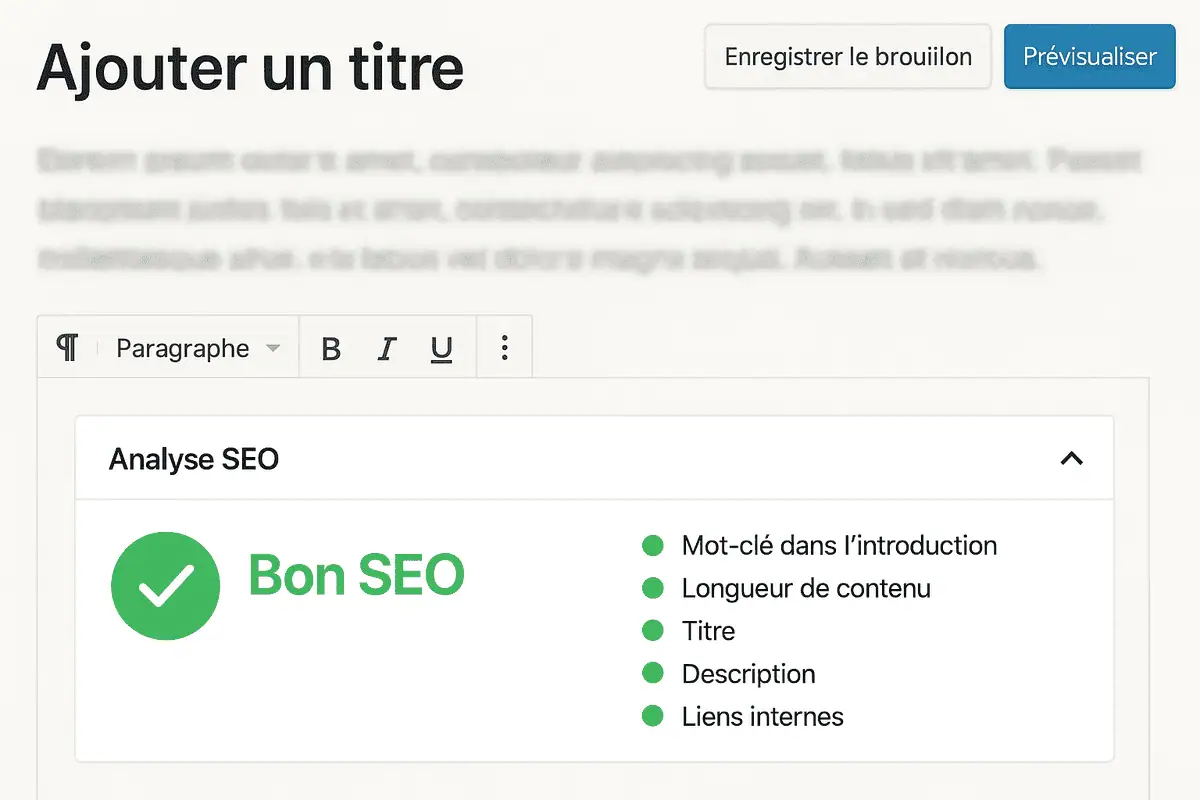Click the status indicator for Longueur de contenu
The width and height of the screenshot is (1200, 800).
[652, 589]
